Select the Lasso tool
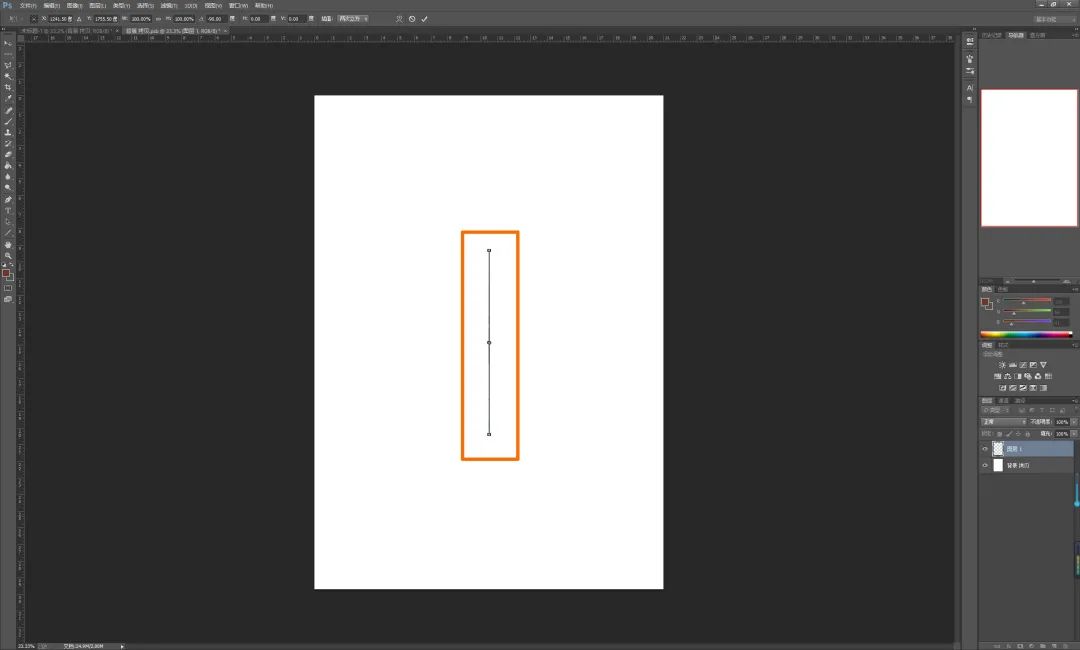 [x=8, y=65]
